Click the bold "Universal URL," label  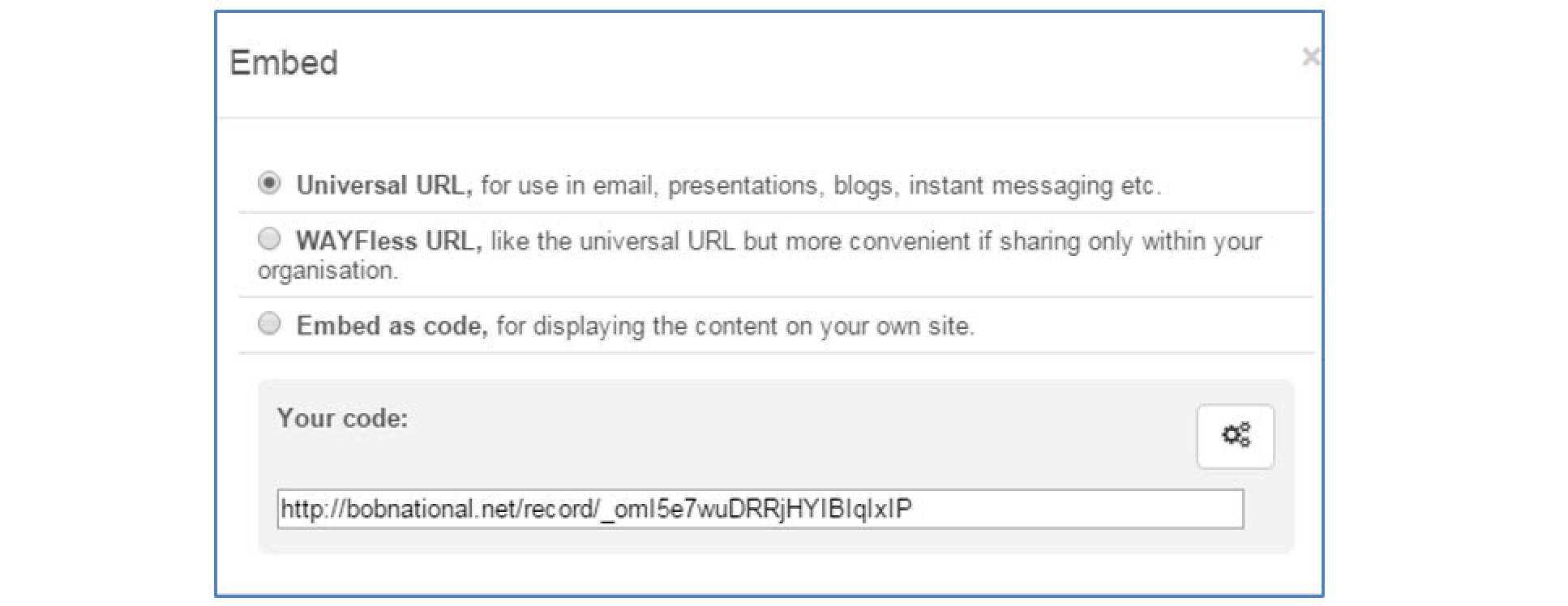coord(383,186)
